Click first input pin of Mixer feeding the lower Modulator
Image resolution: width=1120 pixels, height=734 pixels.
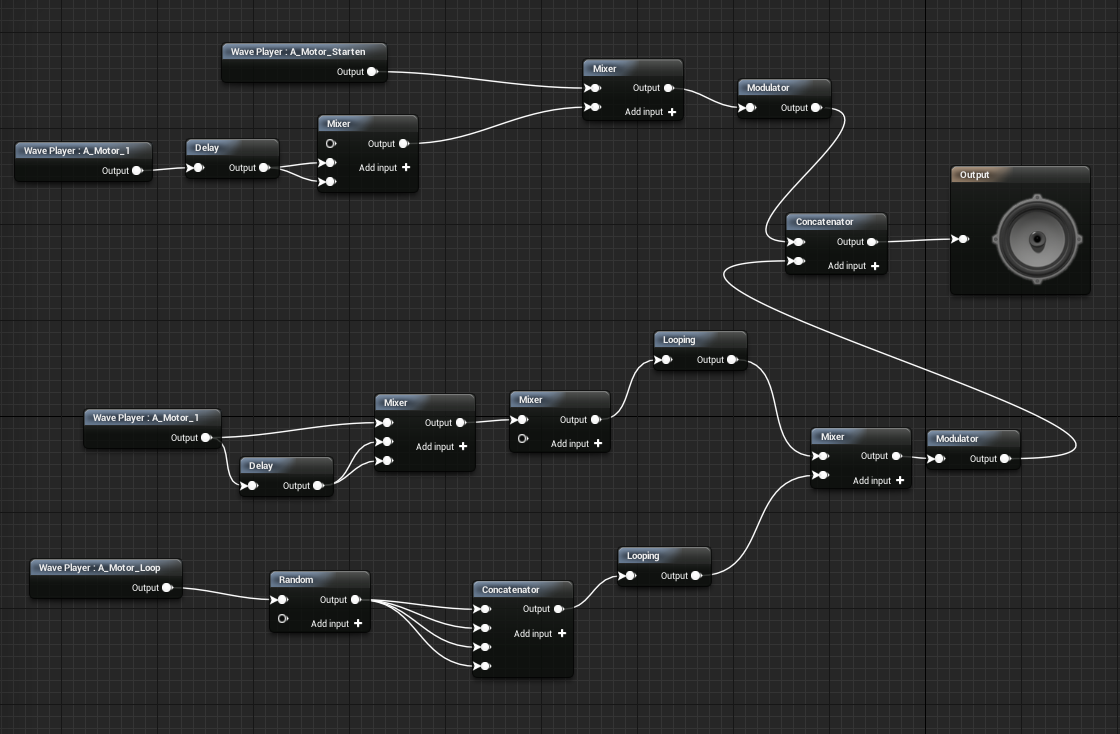pyautogui.click(x=821, y=456)
